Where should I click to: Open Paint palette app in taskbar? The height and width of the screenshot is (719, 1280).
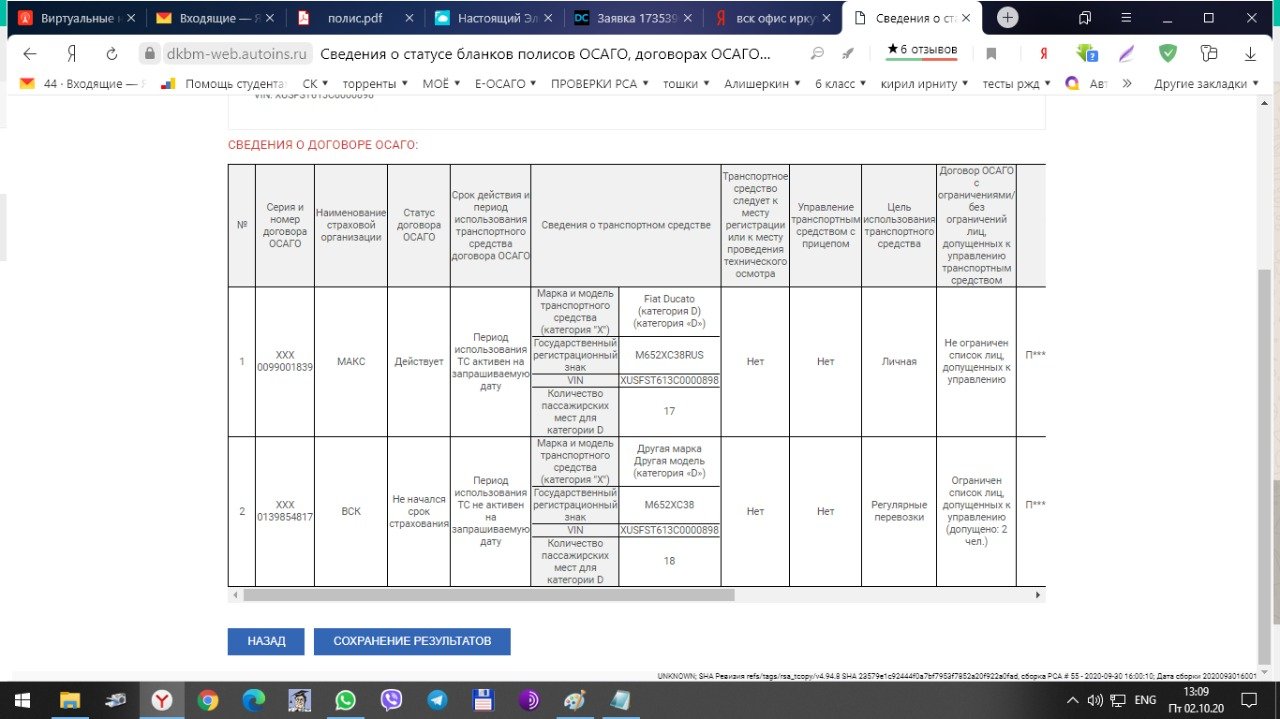coord(576,700)
